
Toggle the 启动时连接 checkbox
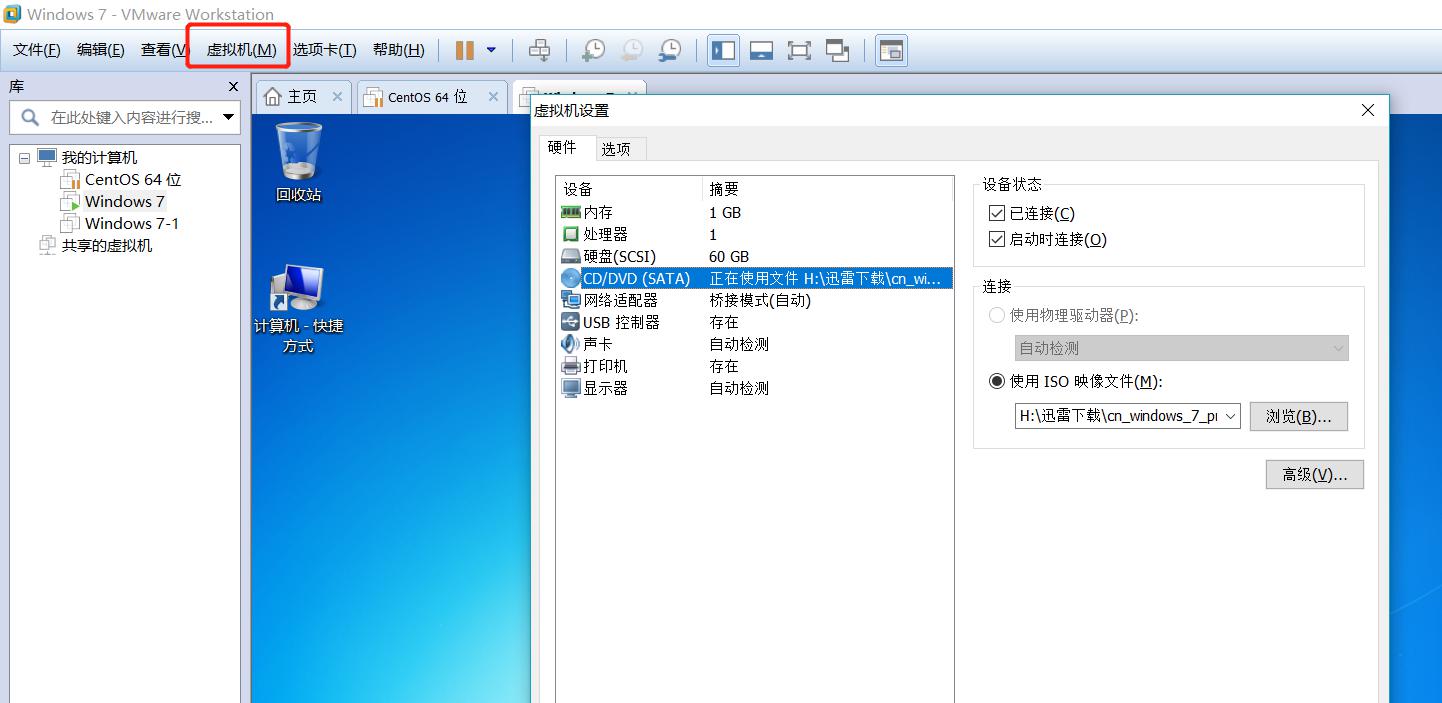coord(996,238)
